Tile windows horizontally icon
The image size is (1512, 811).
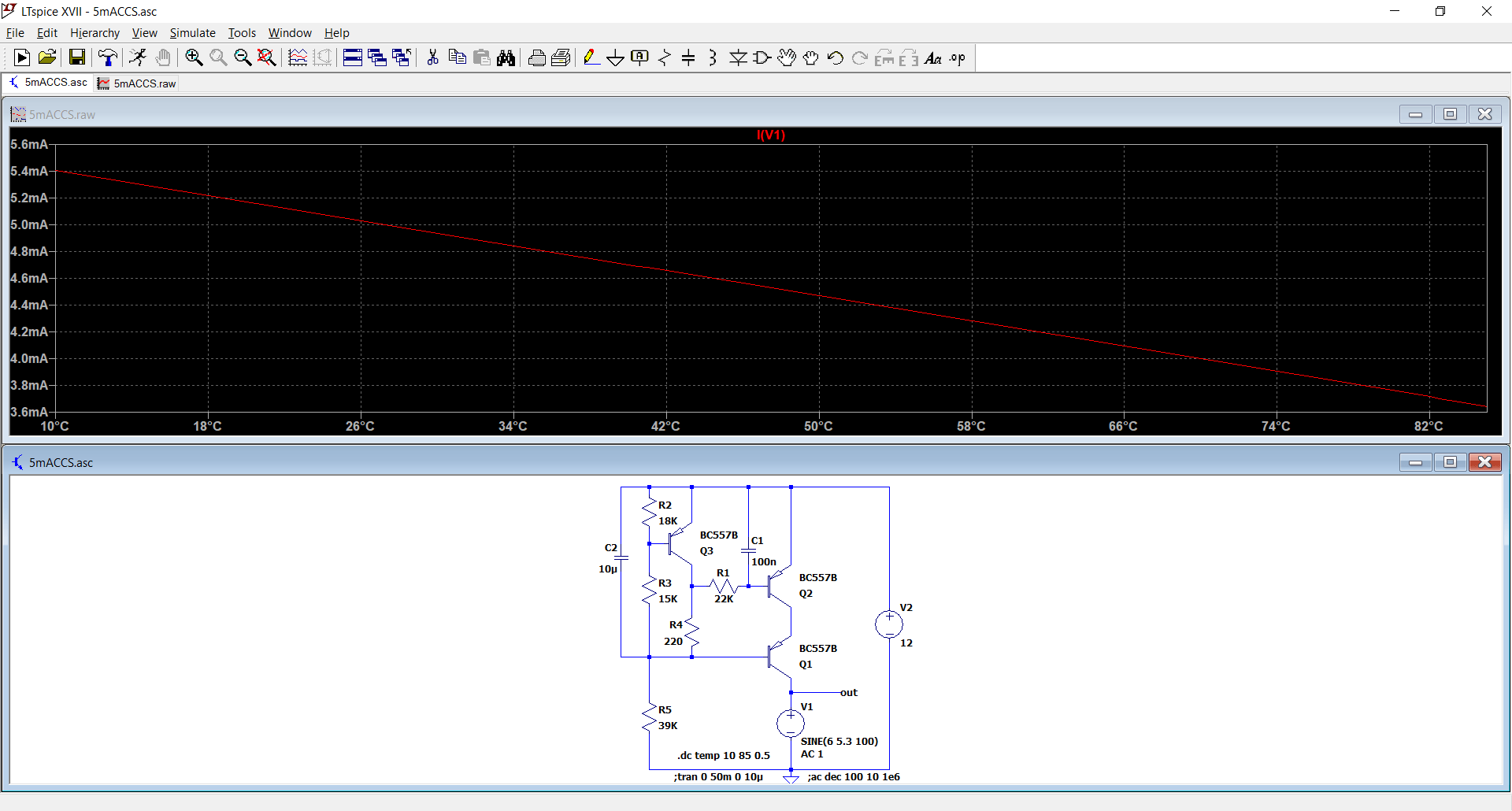pos(353,57)
